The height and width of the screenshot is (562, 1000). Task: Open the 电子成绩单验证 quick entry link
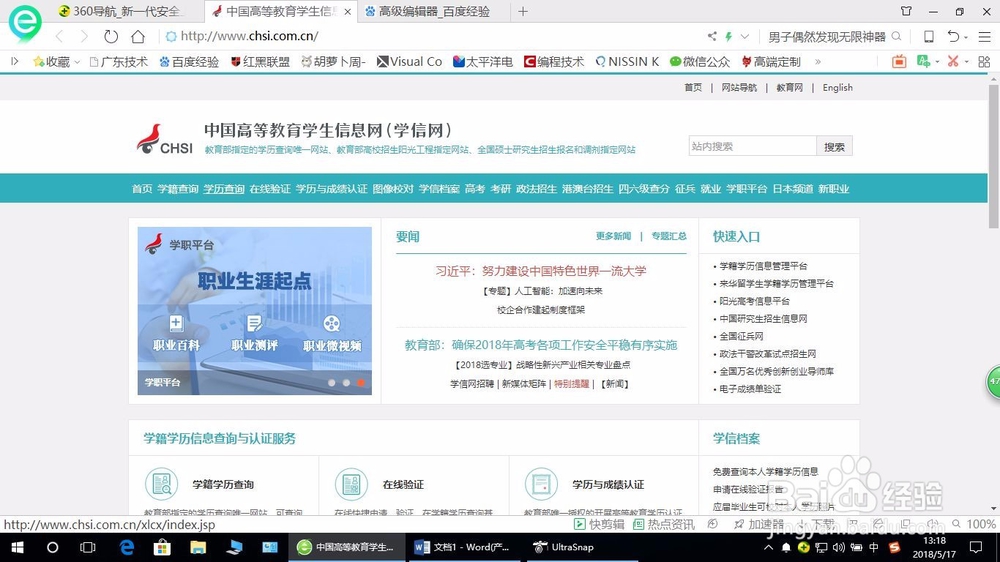750,388
